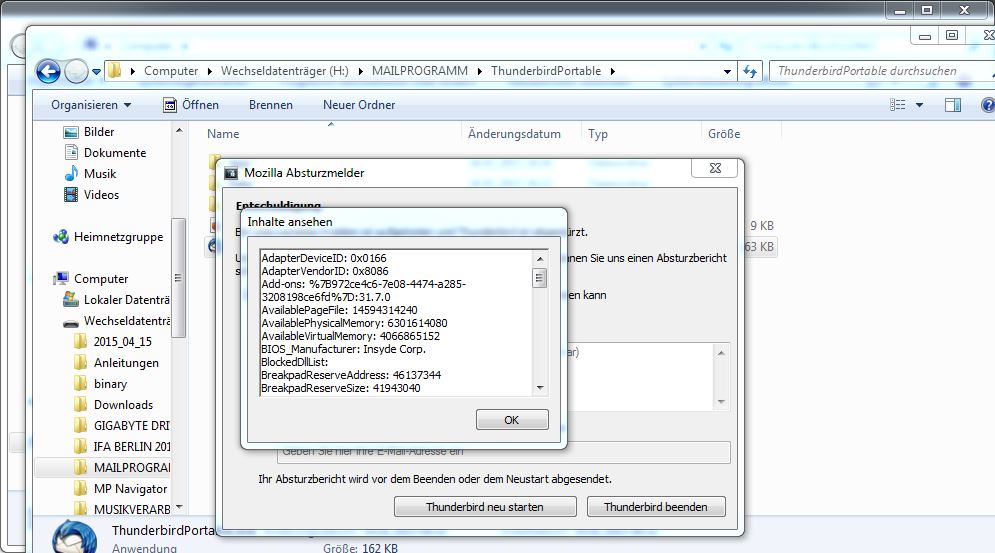995x553 pixels.
Task: Select MAILPROGRAMM in the address breadcrumb
Action: (x=420, y=71)
